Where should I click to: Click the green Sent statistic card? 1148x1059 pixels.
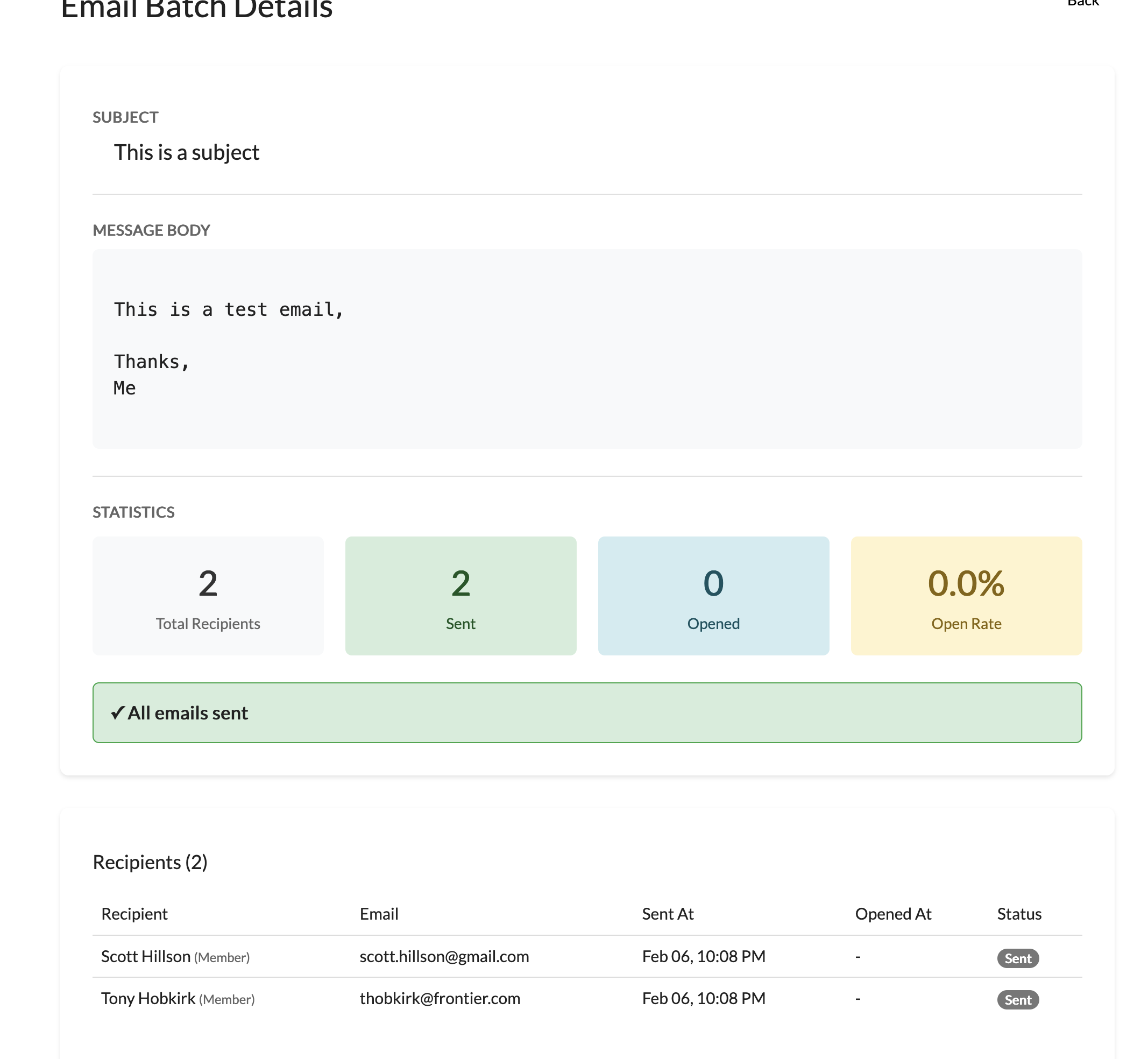tap(460, 595)
